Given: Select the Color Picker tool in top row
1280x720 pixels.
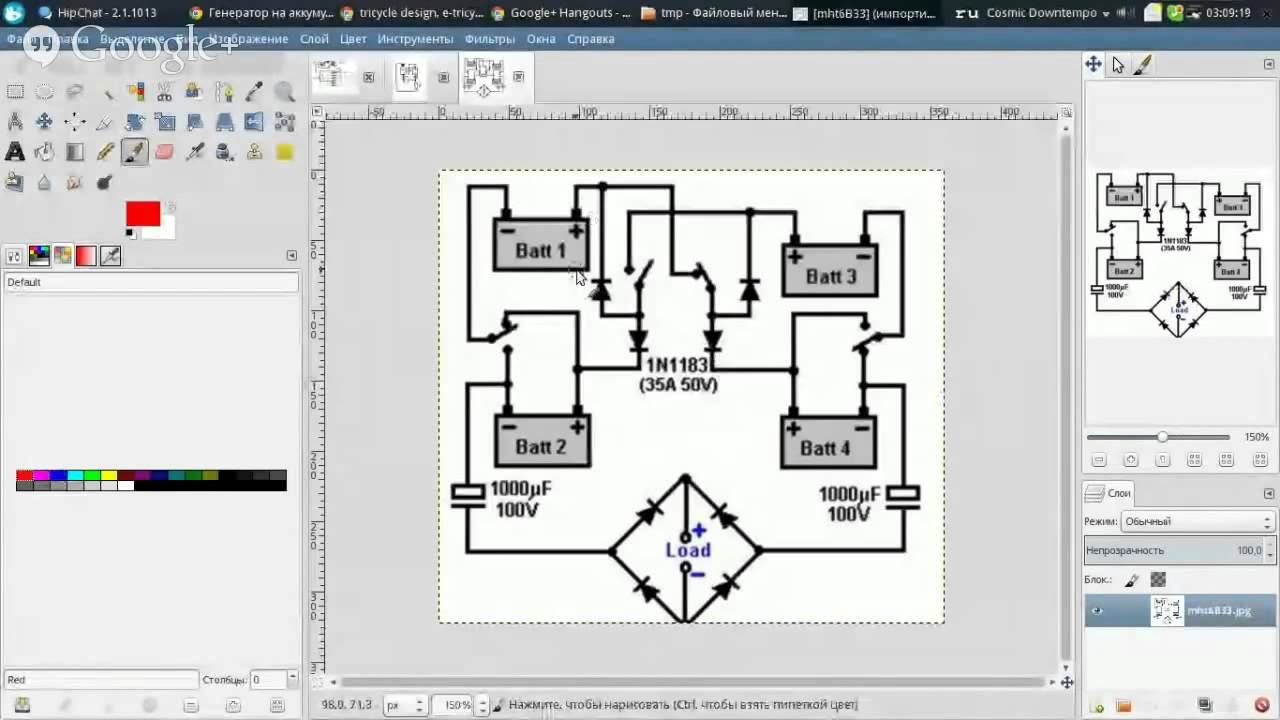Looking at the screenshot, I should pyautogui.click(x=255, y=92).
